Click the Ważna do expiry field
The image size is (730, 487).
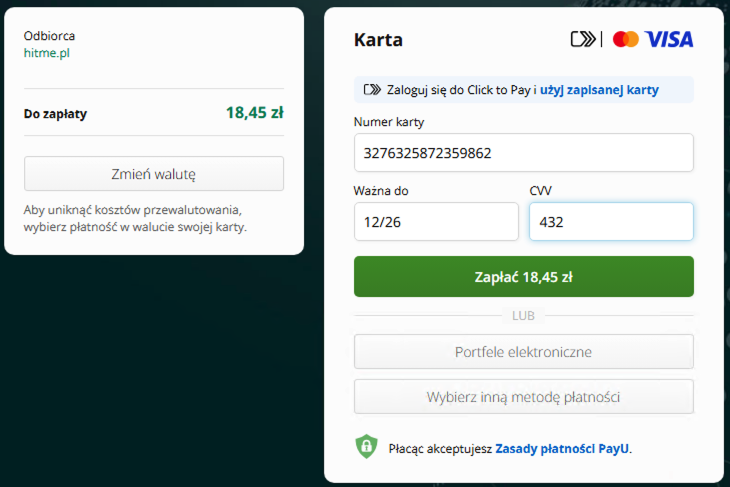(436, 222)
